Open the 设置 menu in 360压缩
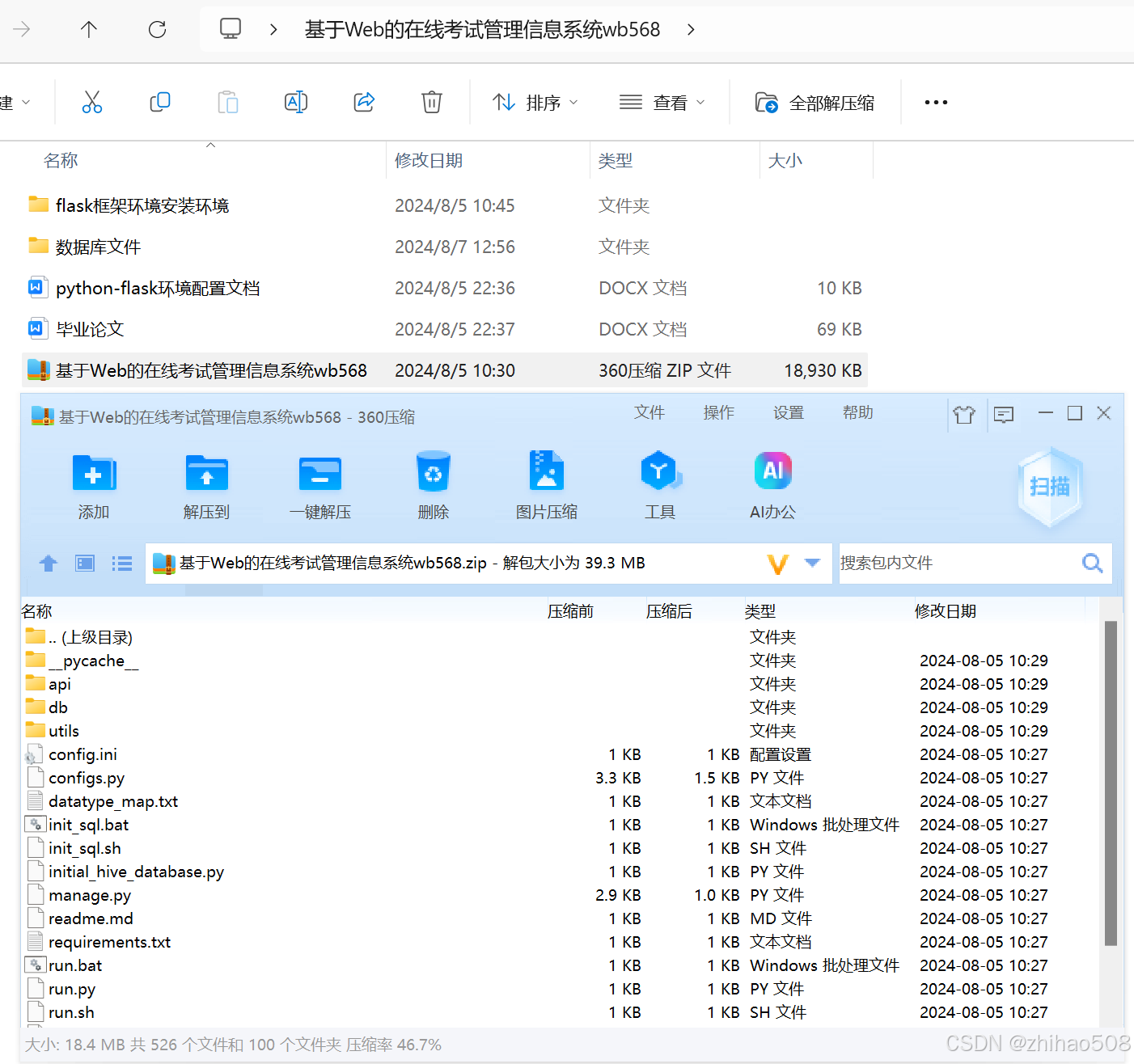This screenshot has width=1134, height=1064. (x=788, y=413)
